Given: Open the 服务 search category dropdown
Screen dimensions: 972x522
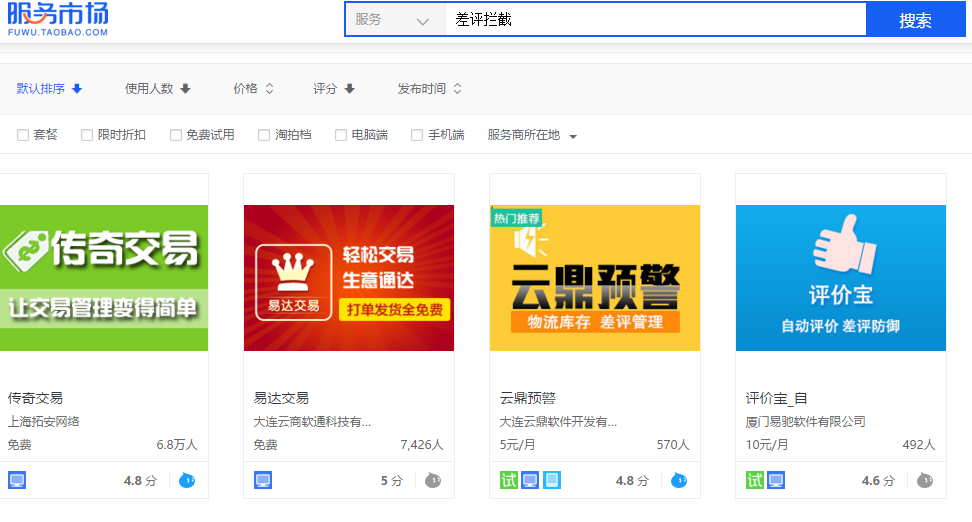Looking at the screenshot, I should click(x=395, y=20).
